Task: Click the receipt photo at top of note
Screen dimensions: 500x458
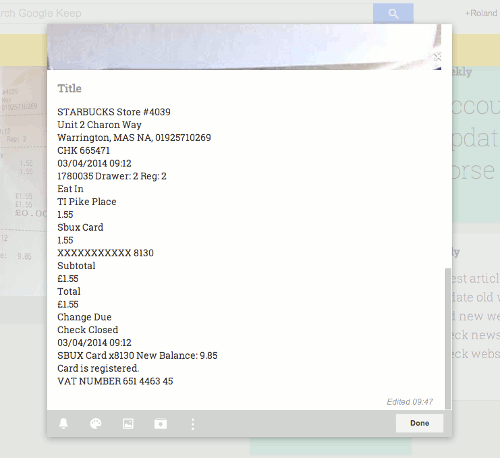Action: click(244, 47)
